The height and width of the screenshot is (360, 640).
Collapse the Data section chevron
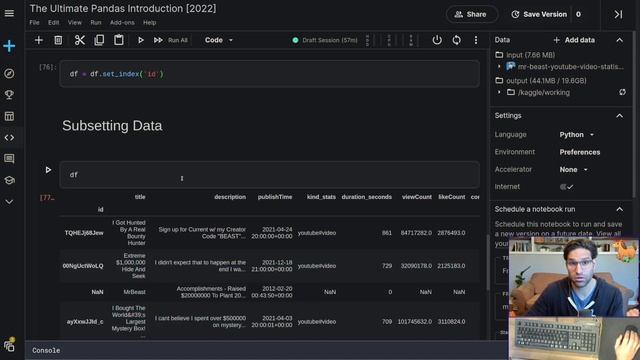pos(619,40)
